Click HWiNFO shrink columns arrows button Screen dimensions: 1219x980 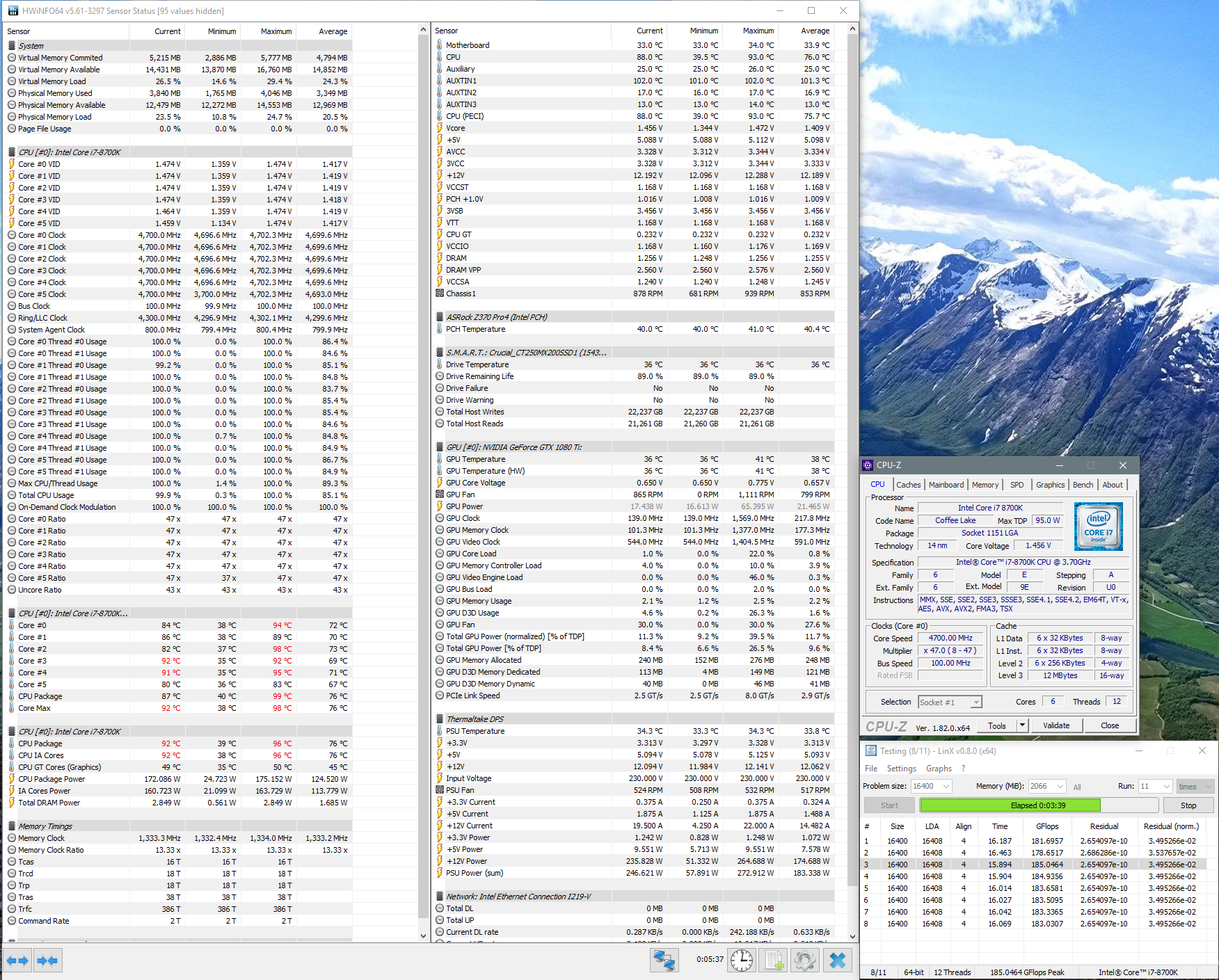48,961
